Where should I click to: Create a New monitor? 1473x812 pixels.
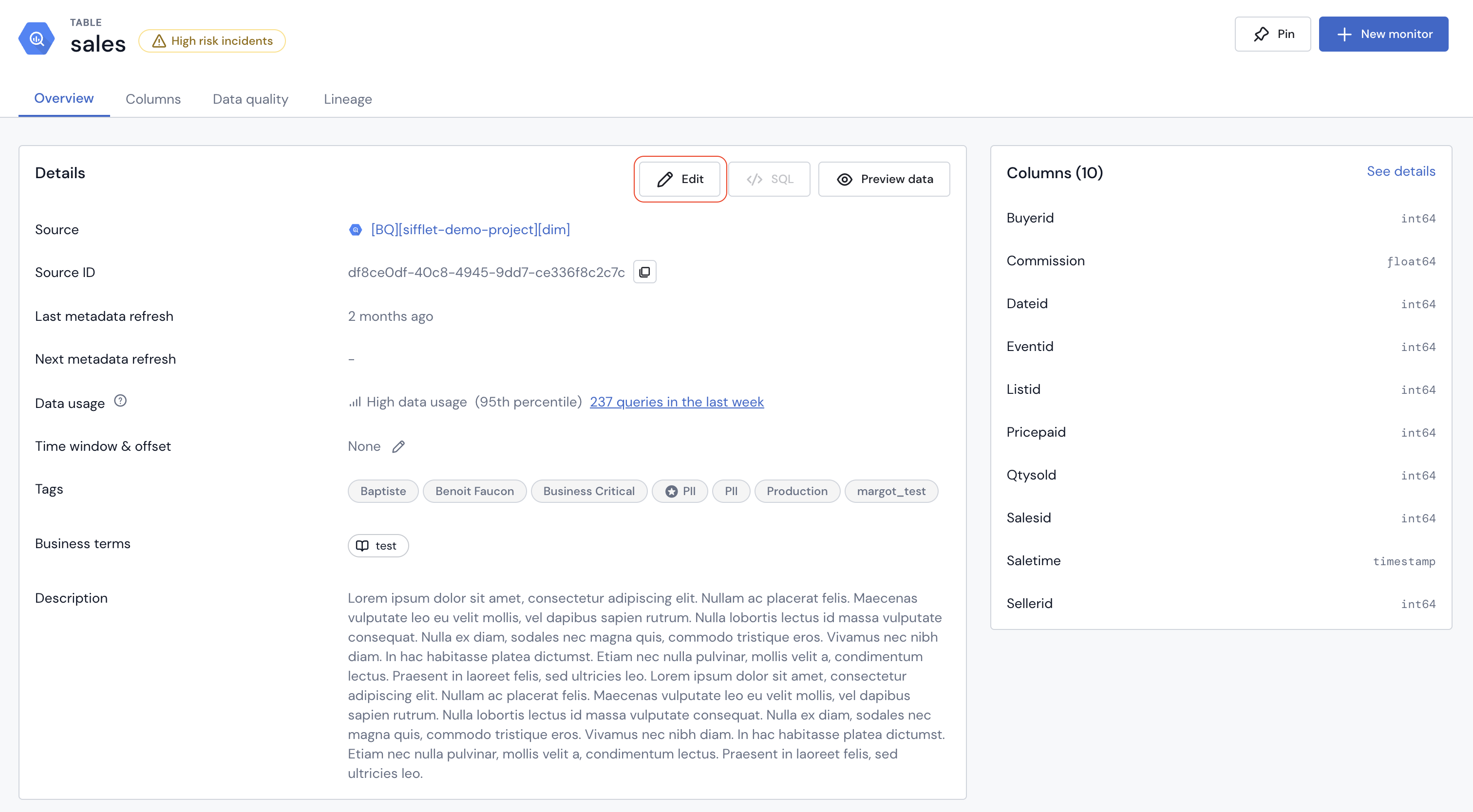point(1383,34)
